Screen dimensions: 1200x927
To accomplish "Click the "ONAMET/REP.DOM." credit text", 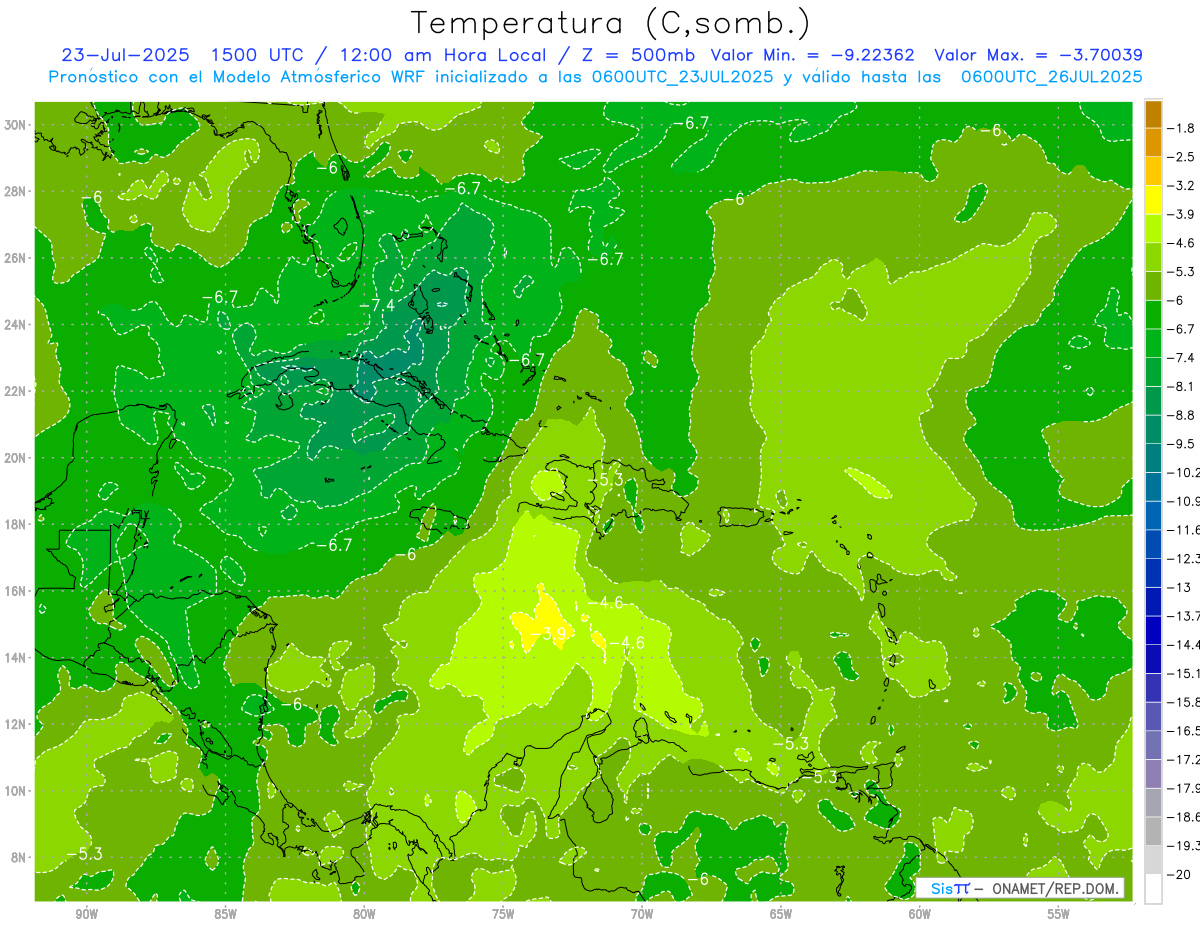I will click(1056, 888).
